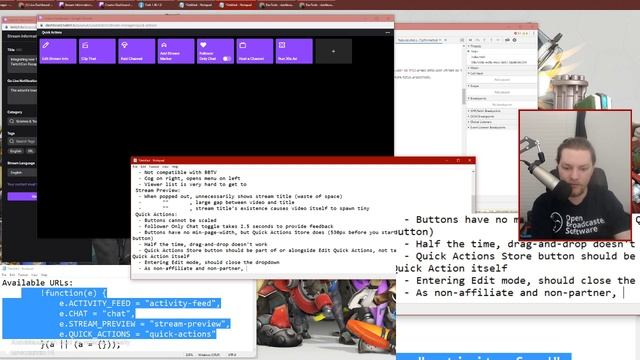640x360 pixels.
Task: Click clapperboard icon on Clip That tile
Action: [x=85, y=45]
